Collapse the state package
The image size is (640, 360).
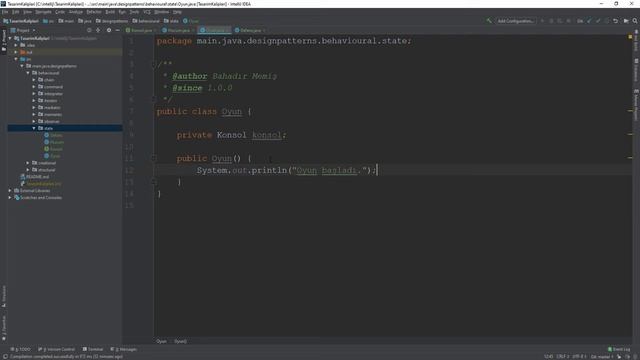[34, 128]
